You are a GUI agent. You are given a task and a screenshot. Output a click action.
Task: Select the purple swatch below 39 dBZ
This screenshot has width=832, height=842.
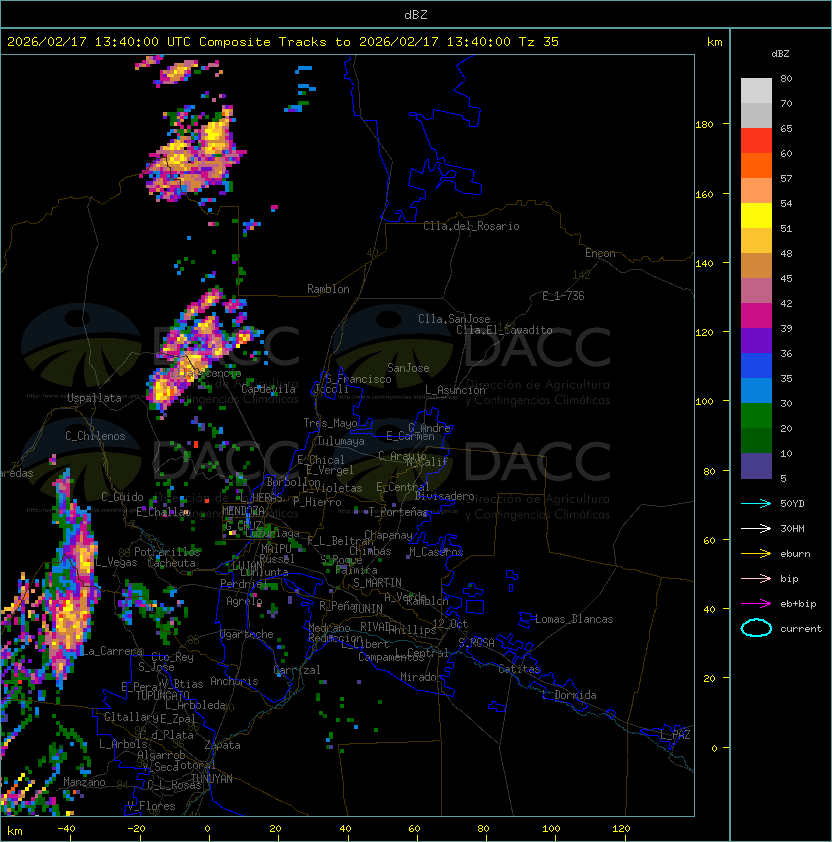point(756,340)
